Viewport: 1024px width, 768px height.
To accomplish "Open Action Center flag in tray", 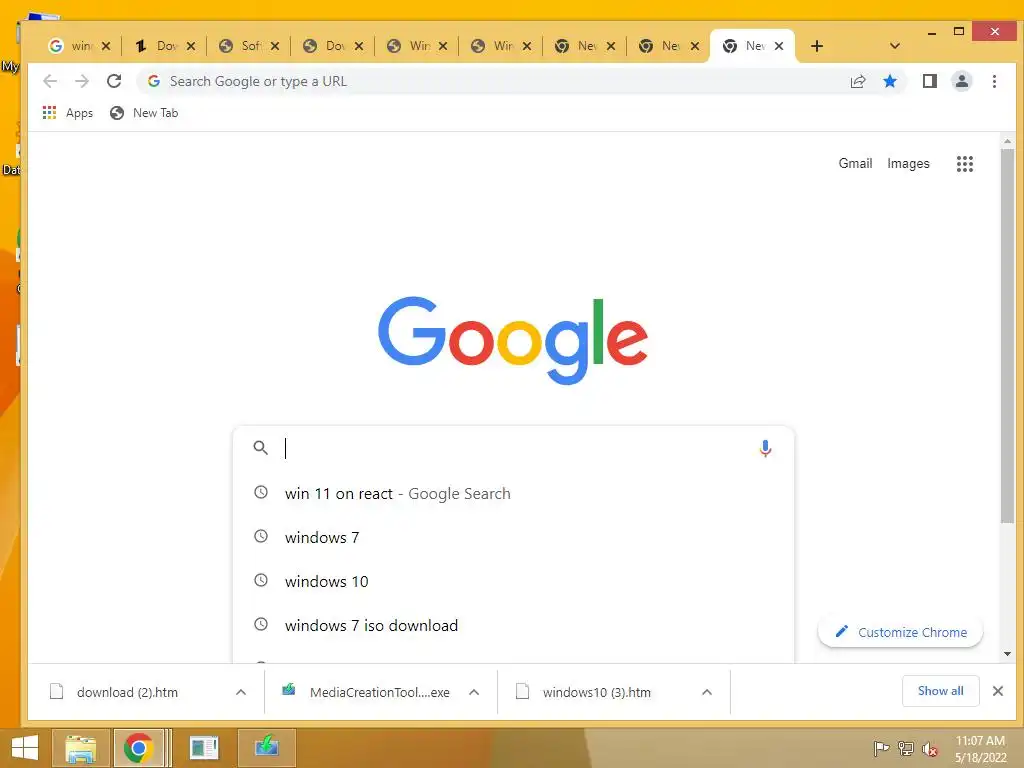I will coord(881,748).
